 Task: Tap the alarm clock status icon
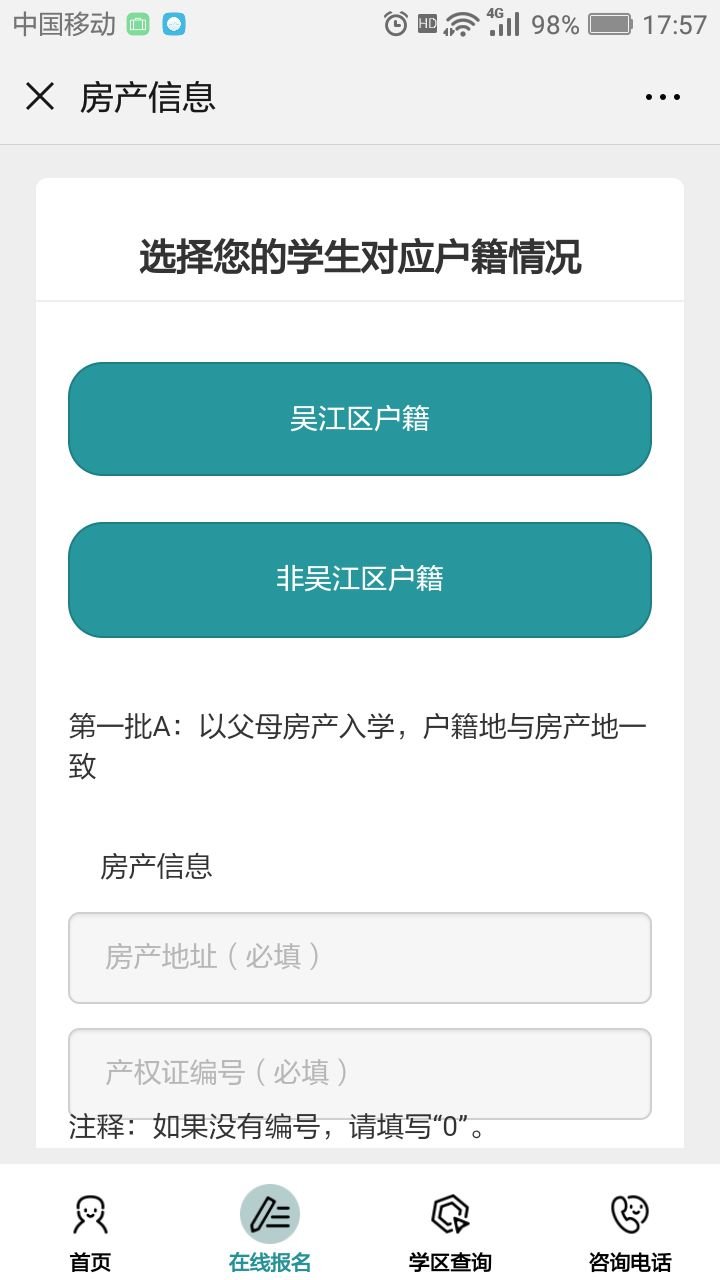click(396, 24)
